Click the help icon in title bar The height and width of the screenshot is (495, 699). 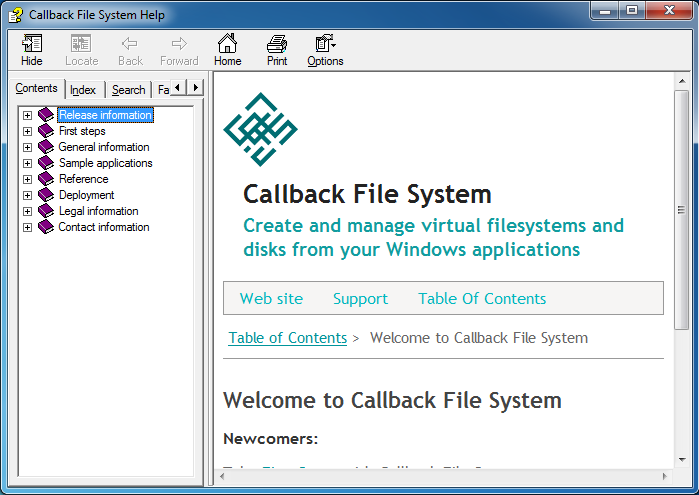[16, 15]
